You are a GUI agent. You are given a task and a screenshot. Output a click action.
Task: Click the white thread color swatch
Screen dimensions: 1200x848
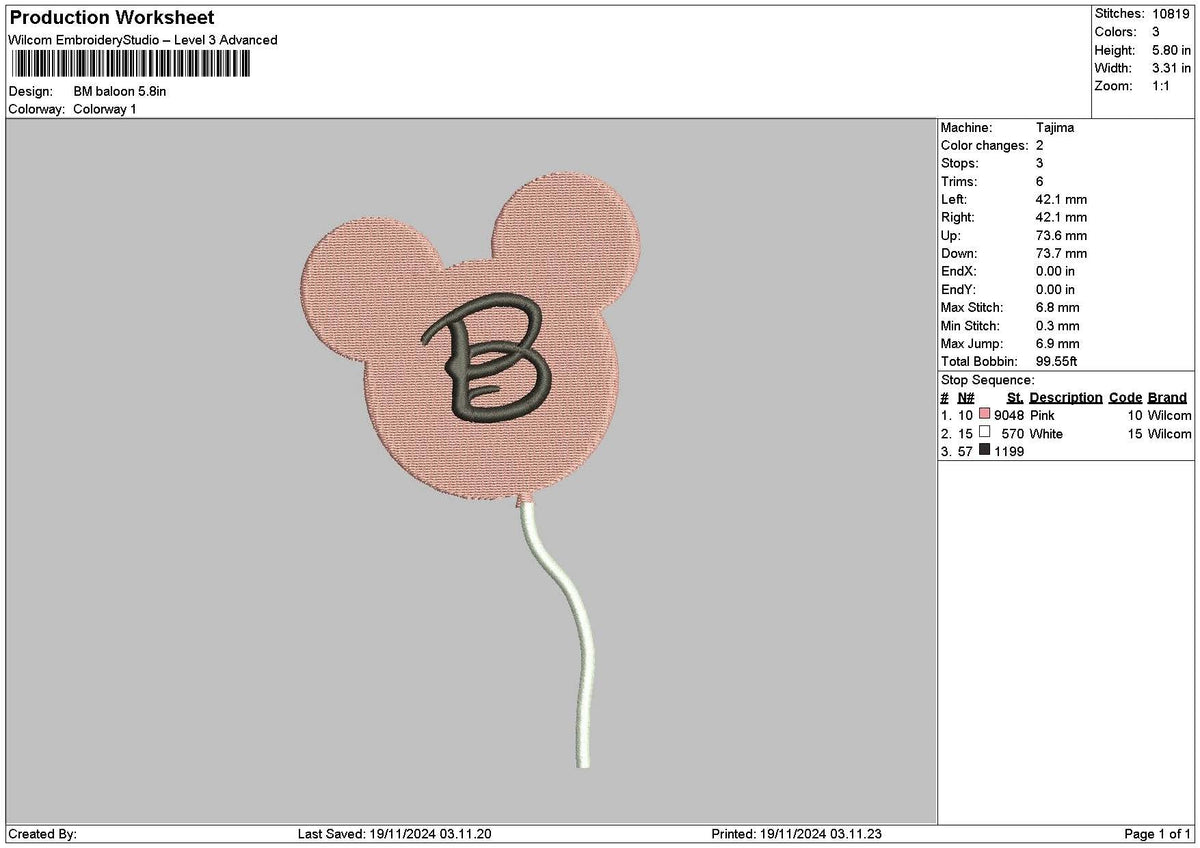point(984,433)
